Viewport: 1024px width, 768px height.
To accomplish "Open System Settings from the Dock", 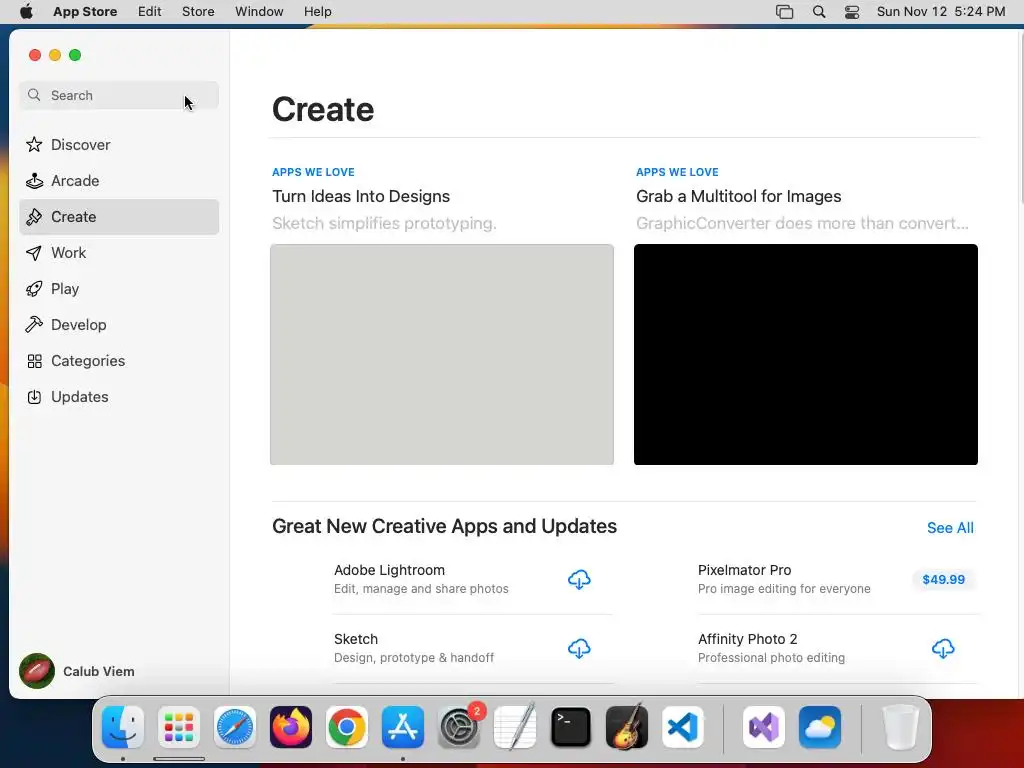I will click(x=459, y=727).
